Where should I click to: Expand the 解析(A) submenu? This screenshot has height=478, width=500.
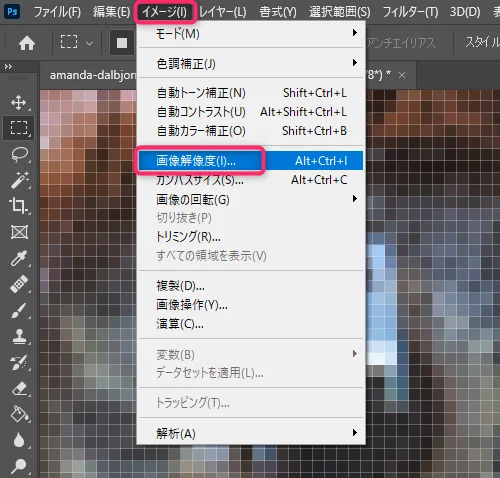click(x=251, y=433)
